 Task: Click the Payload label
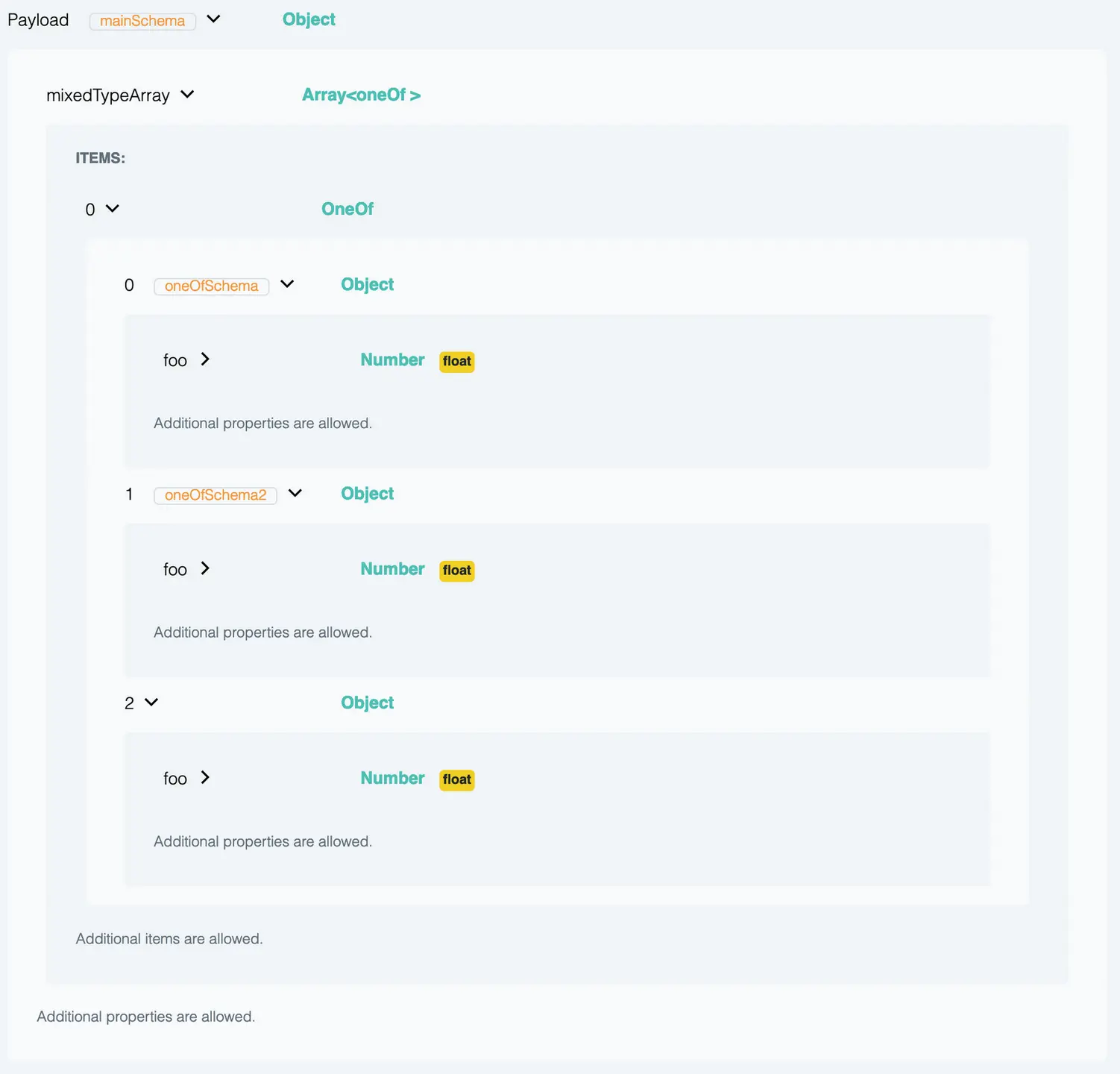point(38,20)
